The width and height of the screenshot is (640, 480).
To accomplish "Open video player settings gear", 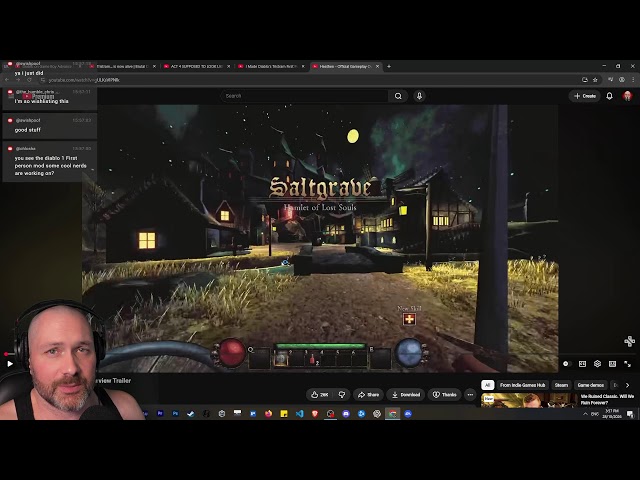I will click(598, 364).
